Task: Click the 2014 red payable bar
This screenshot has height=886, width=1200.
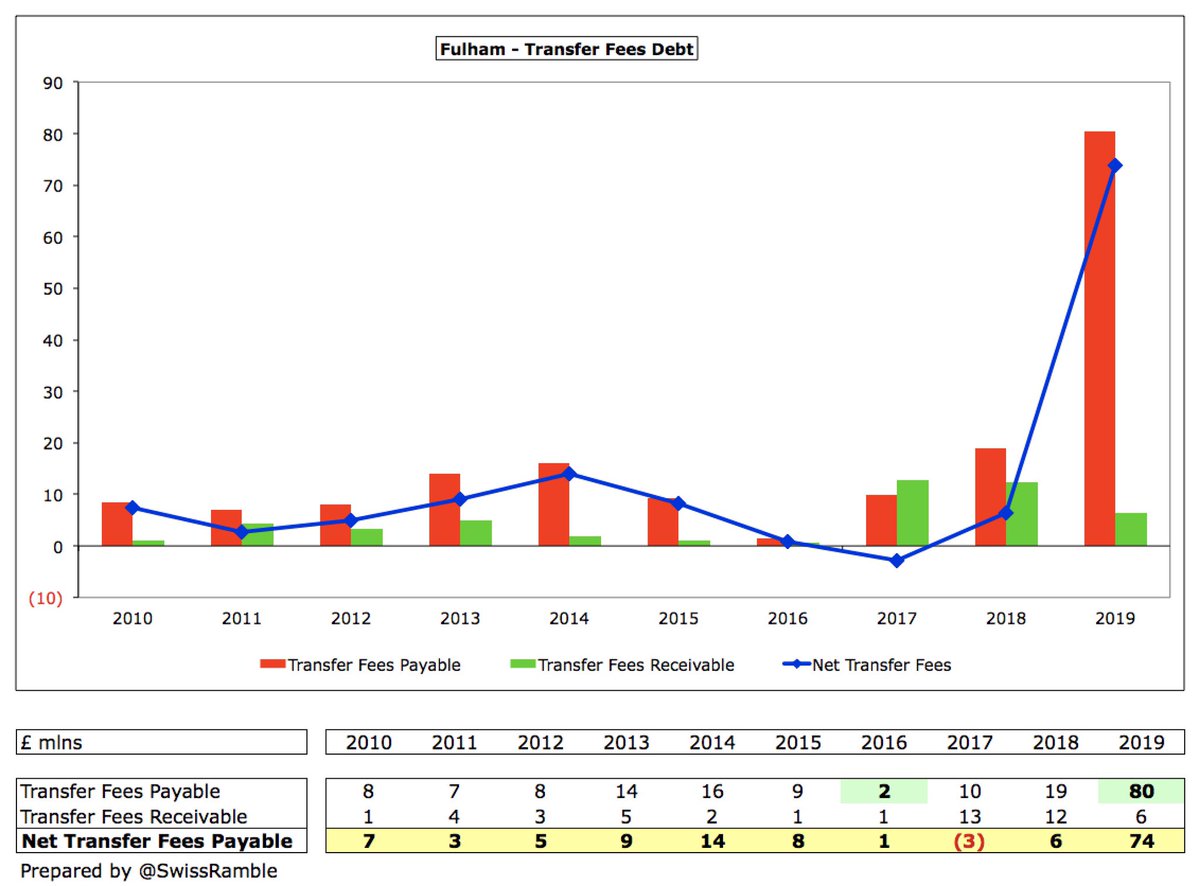Action: point(553,505)
